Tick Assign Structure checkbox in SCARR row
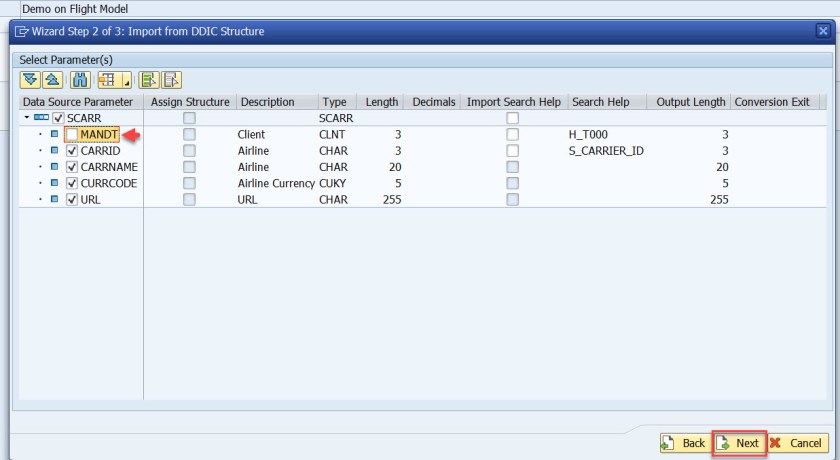The width and height of the screenshot is (840, 460). (189, 118)
